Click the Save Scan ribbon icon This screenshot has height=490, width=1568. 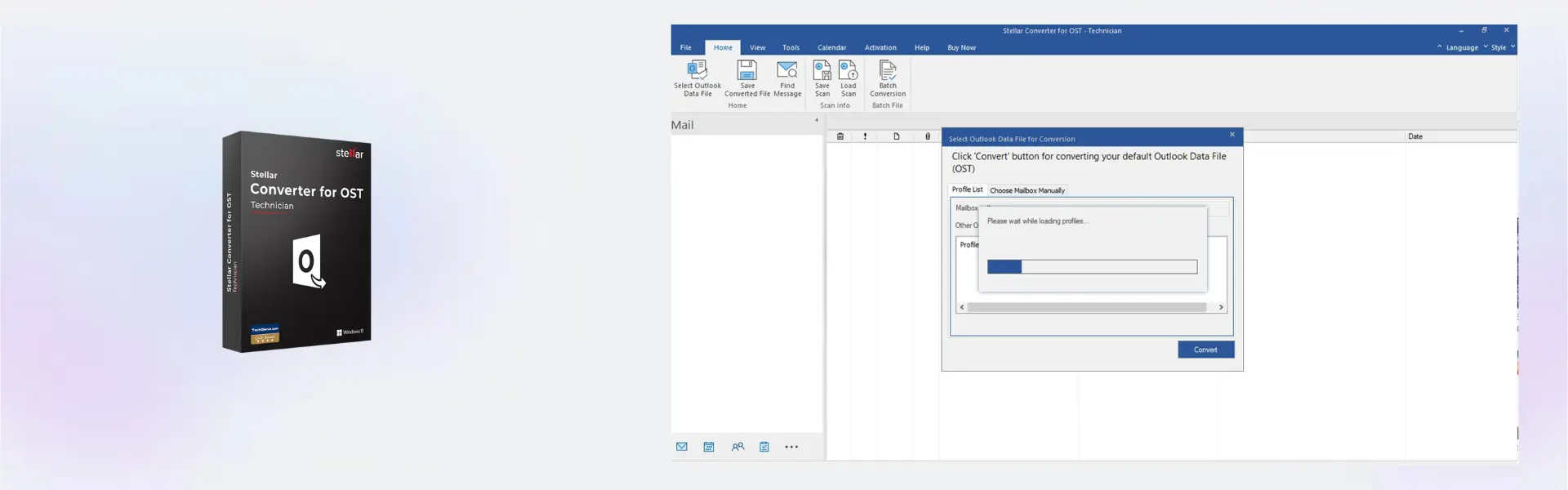[822, 78]
